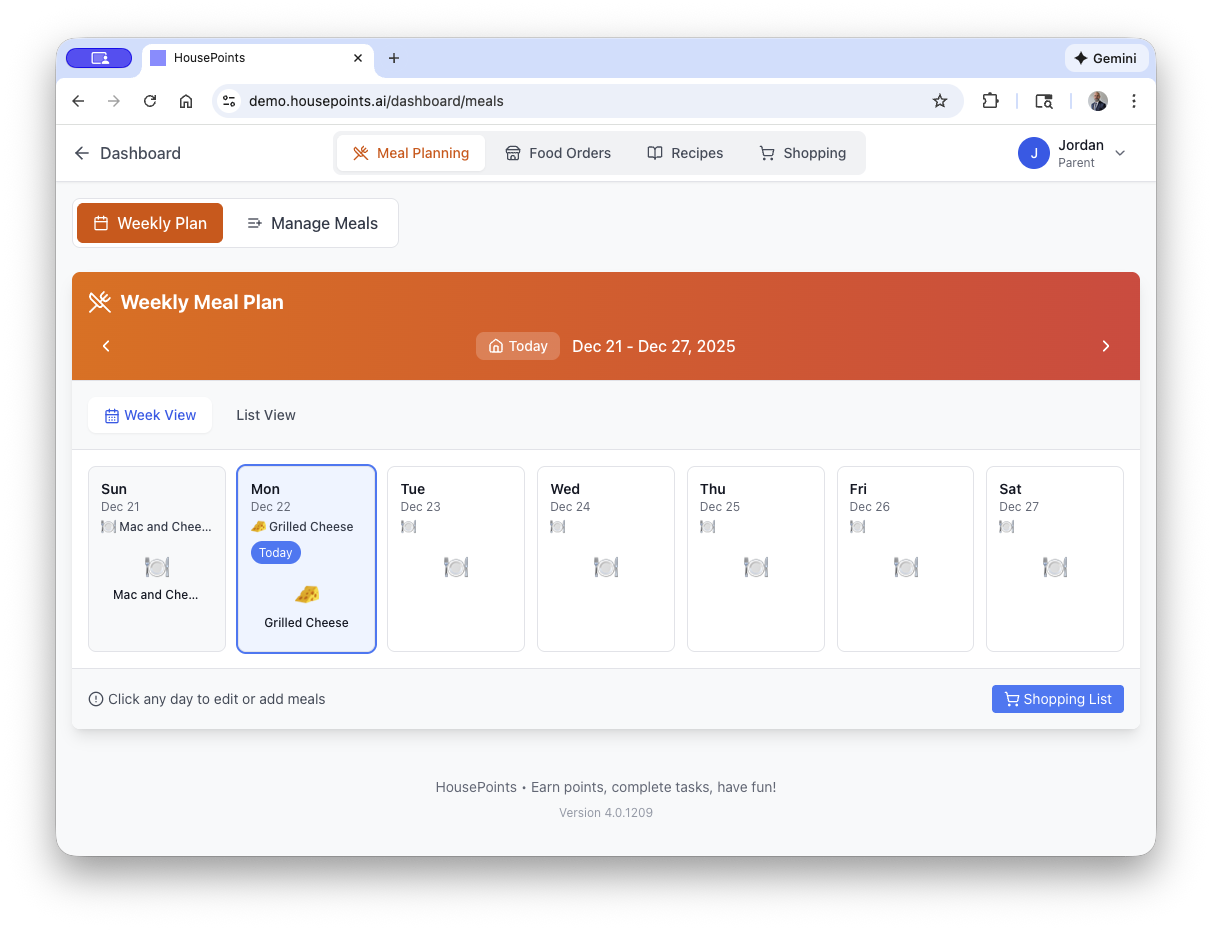The image size is (1212, 930).
Task: Switch to Manage Meals
Action: click(312, 223)
